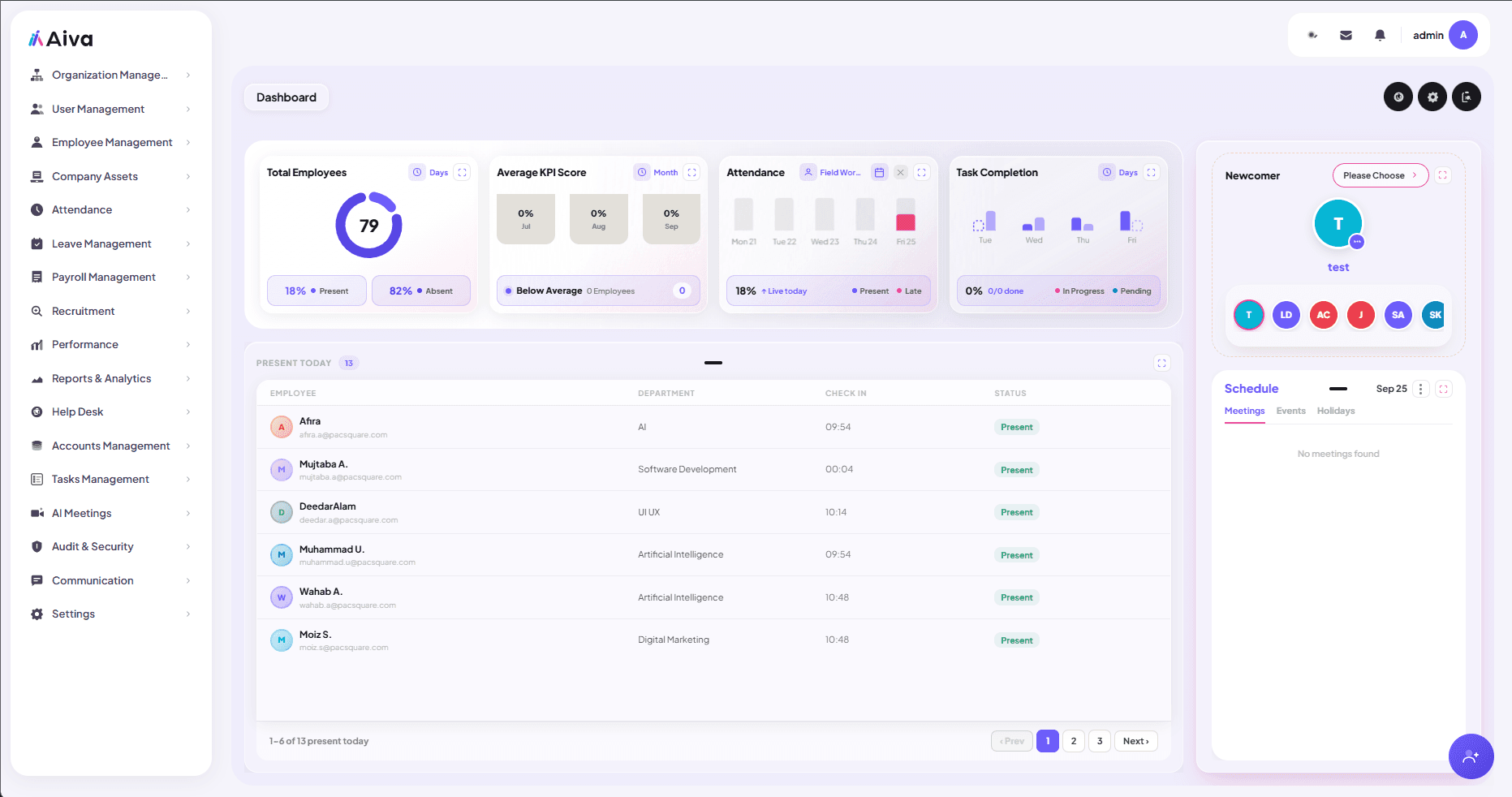1512x797 pixels.
Task: Click the admin avatar circle
Action: pos(1463,35)
